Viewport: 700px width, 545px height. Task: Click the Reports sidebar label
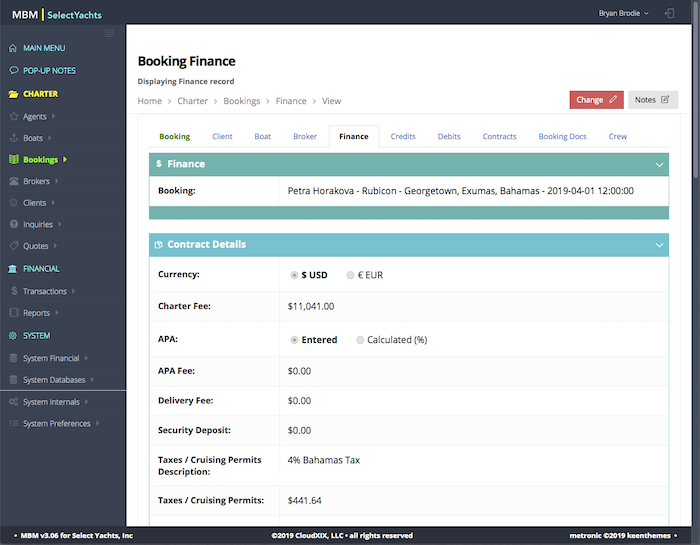coord(37,313)
